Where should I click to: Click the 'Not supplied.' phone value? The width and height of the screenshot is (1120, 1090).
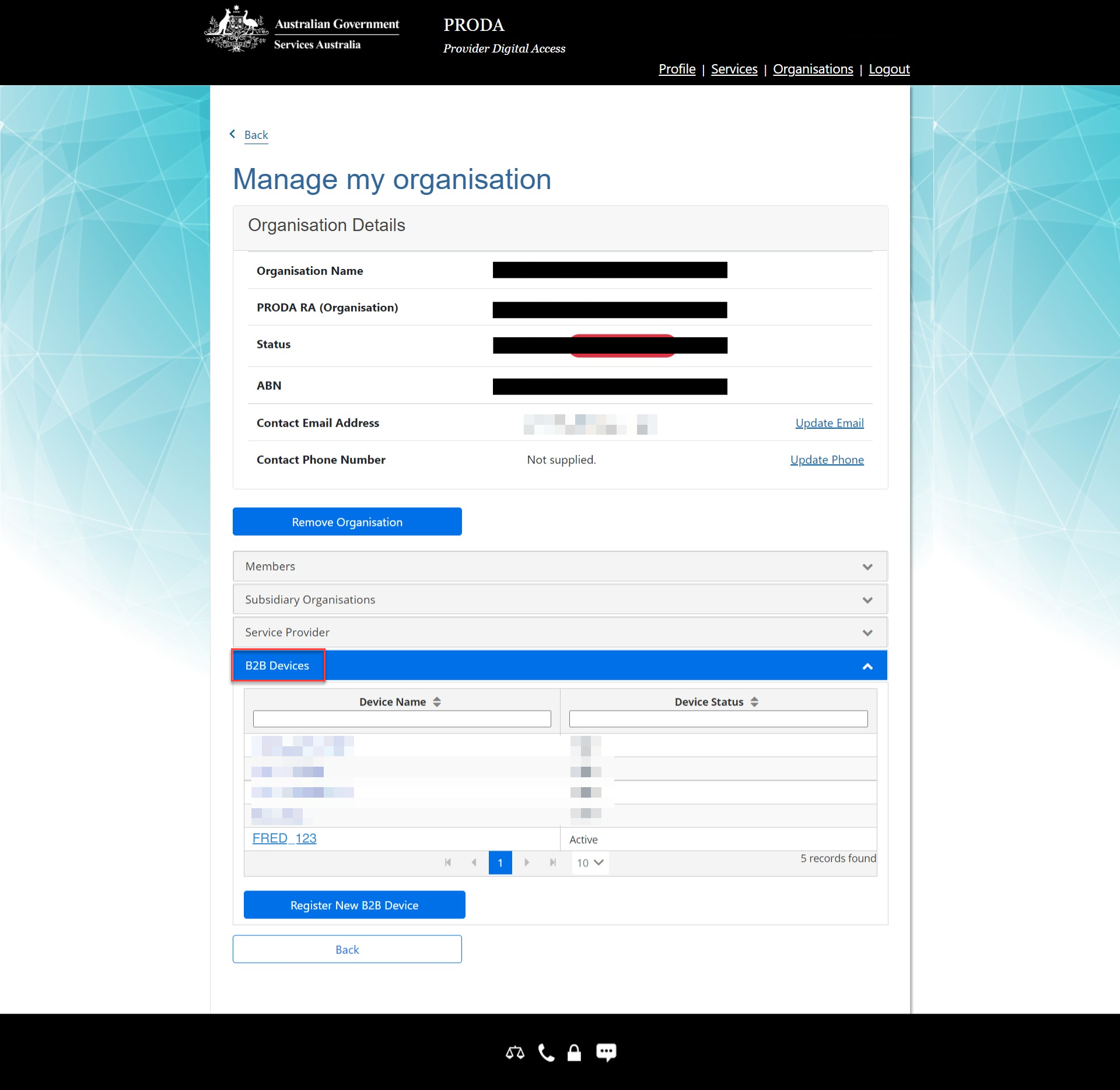(x=561, y=460)
